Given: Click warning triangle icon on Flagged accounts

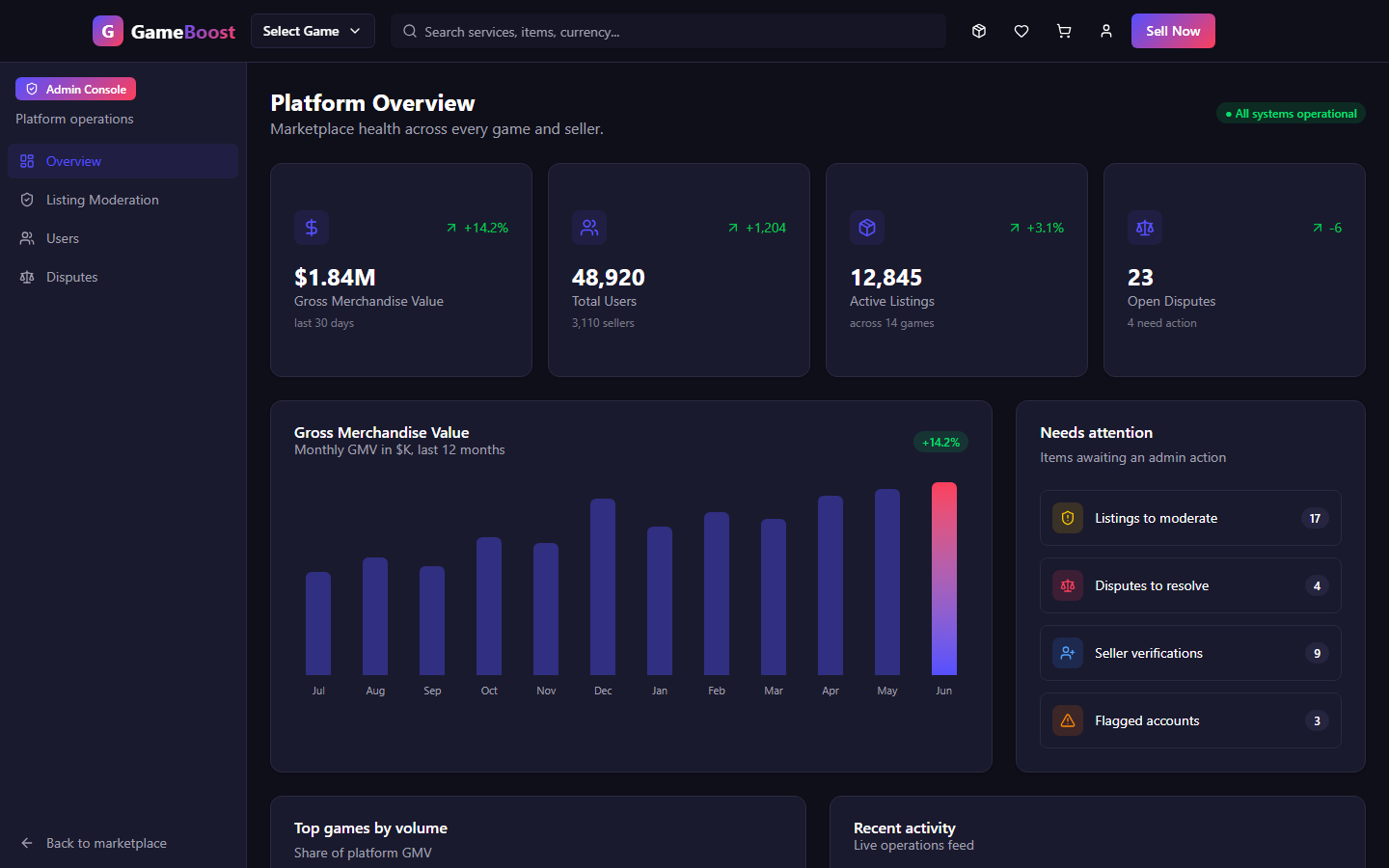Looking at the screenshot, I should tap(1068, 720).
